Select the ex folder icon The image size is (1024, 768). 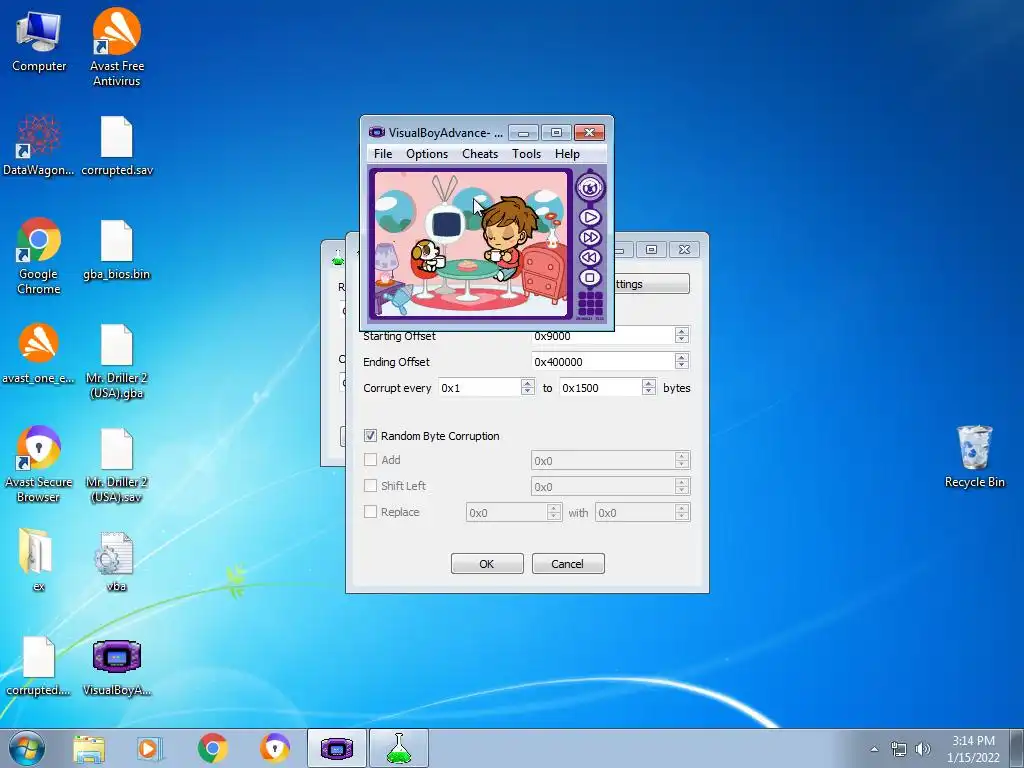(39, 560)
